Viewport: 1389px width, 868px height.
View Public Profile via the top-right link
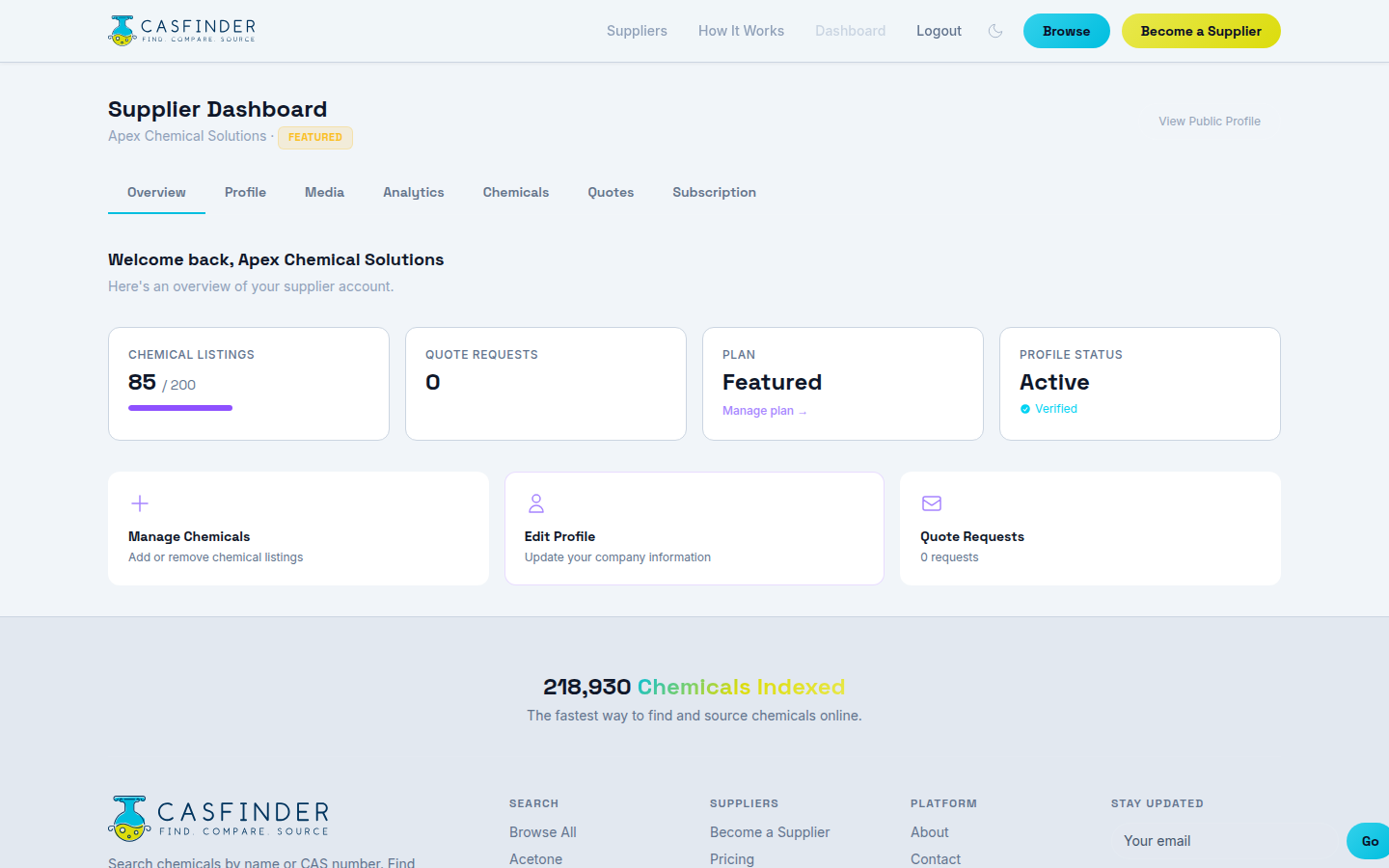tap(1209, 121)
